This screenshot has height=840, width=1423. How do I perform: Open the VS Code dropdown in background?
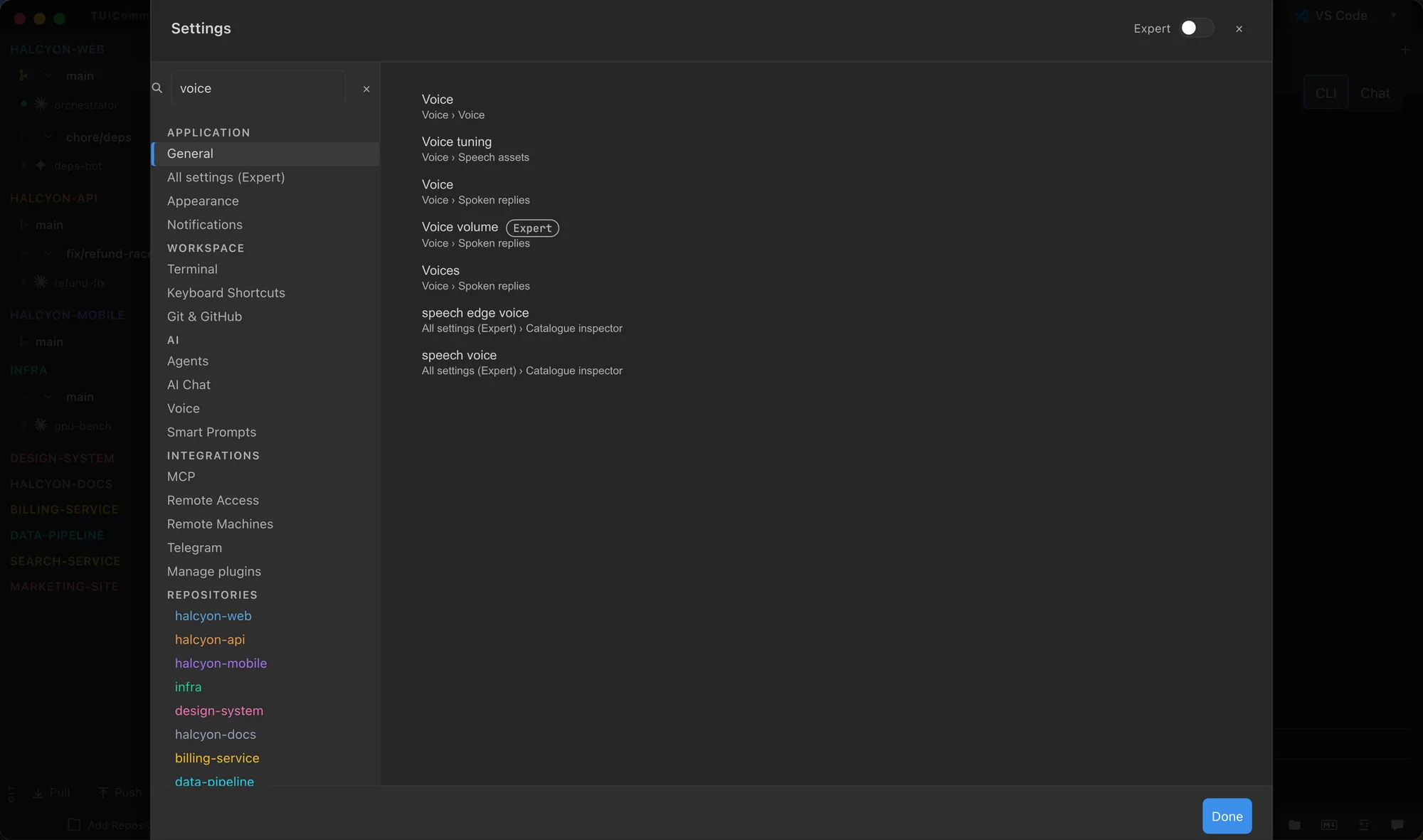tap(1393, 15)
